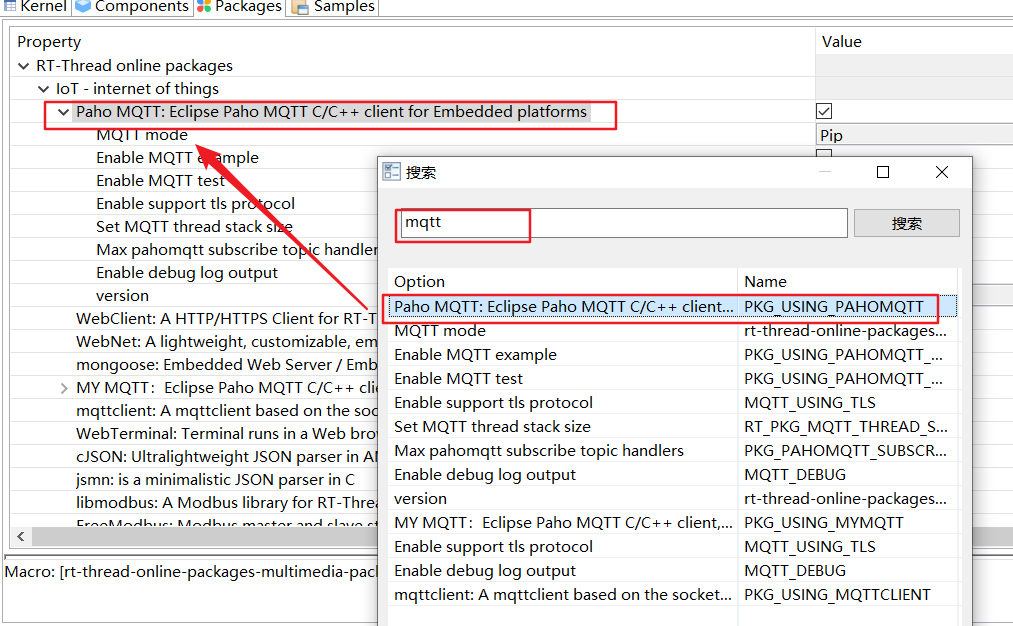Select Enable MQTT example in search results
Image resolution: width=1013 pixels, height=626 pixels.
click(475, 355)
